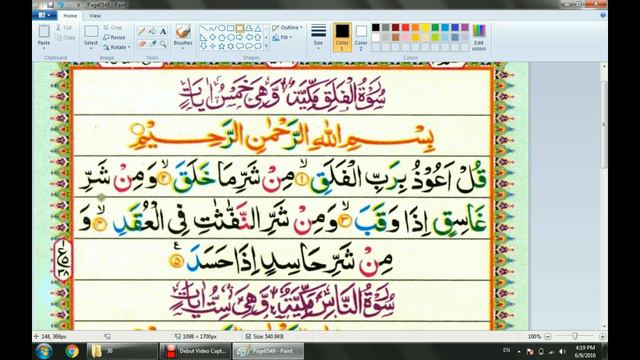The width and height of the screenshot is (640, 360).
Task: Select the Eraser tool
Action: [x=141, y=44]
